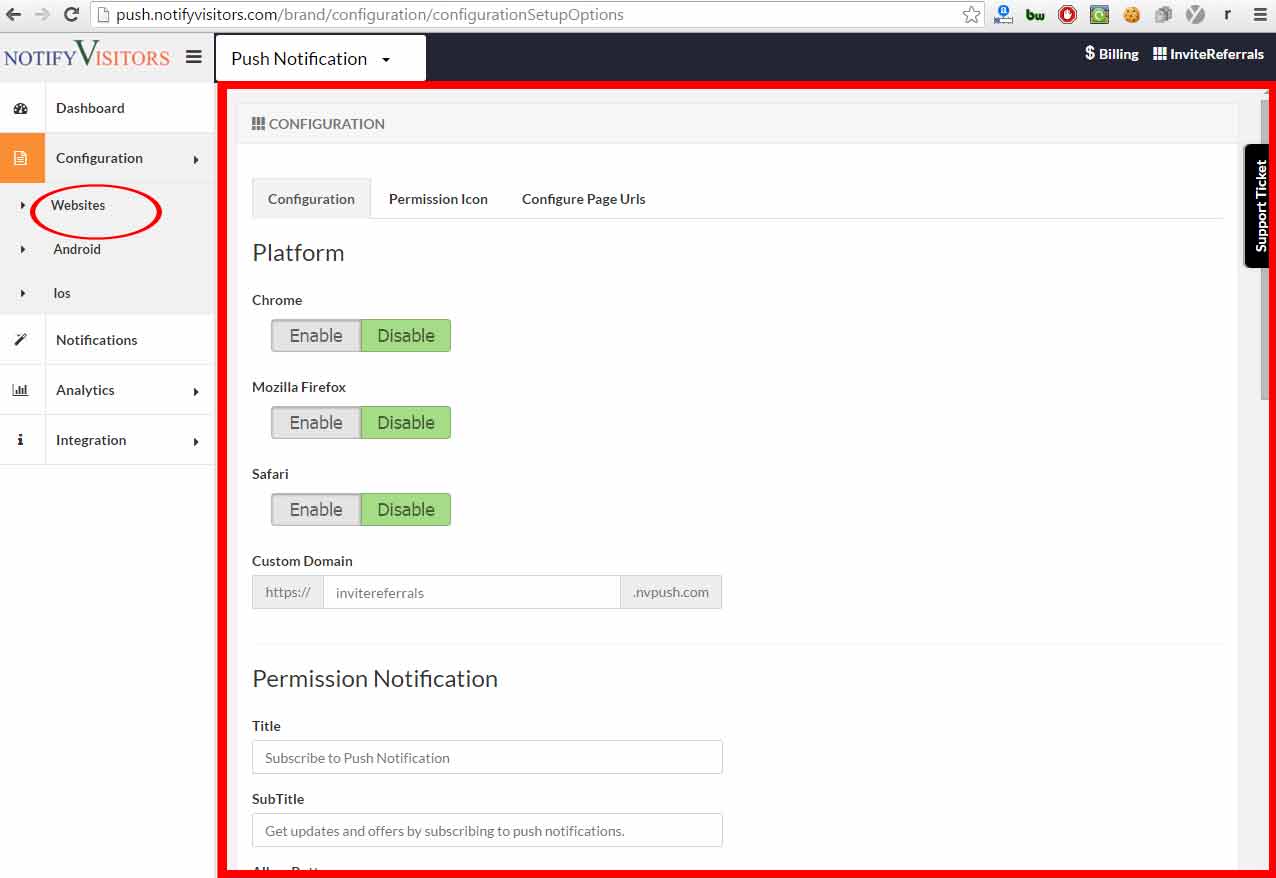The height and width of the screenshot is (878, 1276).
Task: Click the hamburger menu beside NotifyVisitors logo
Action: click(x=194, y=56)
